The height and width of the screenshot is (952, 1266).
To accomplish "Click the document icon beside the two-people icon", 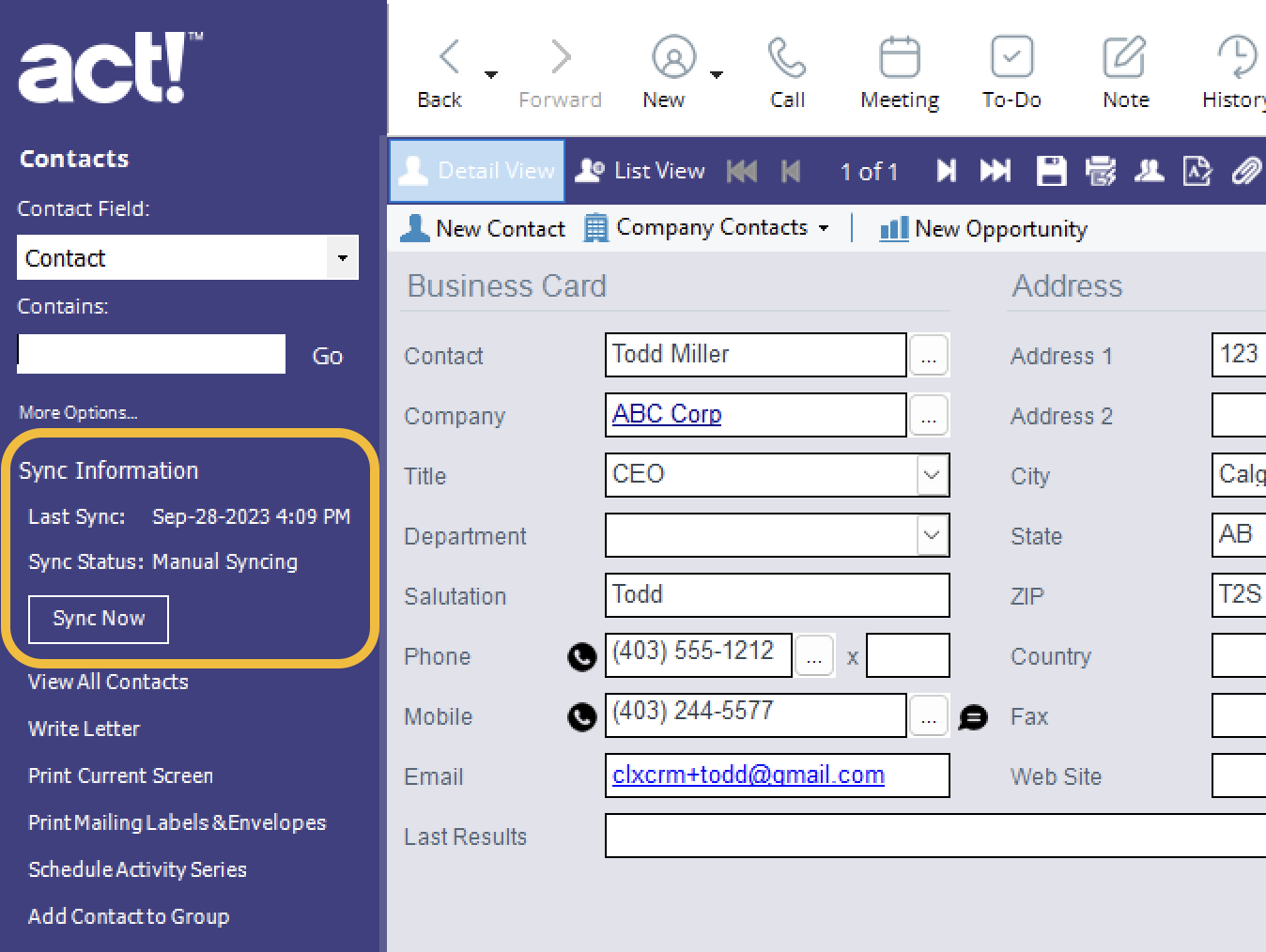I will point(1197,171).
